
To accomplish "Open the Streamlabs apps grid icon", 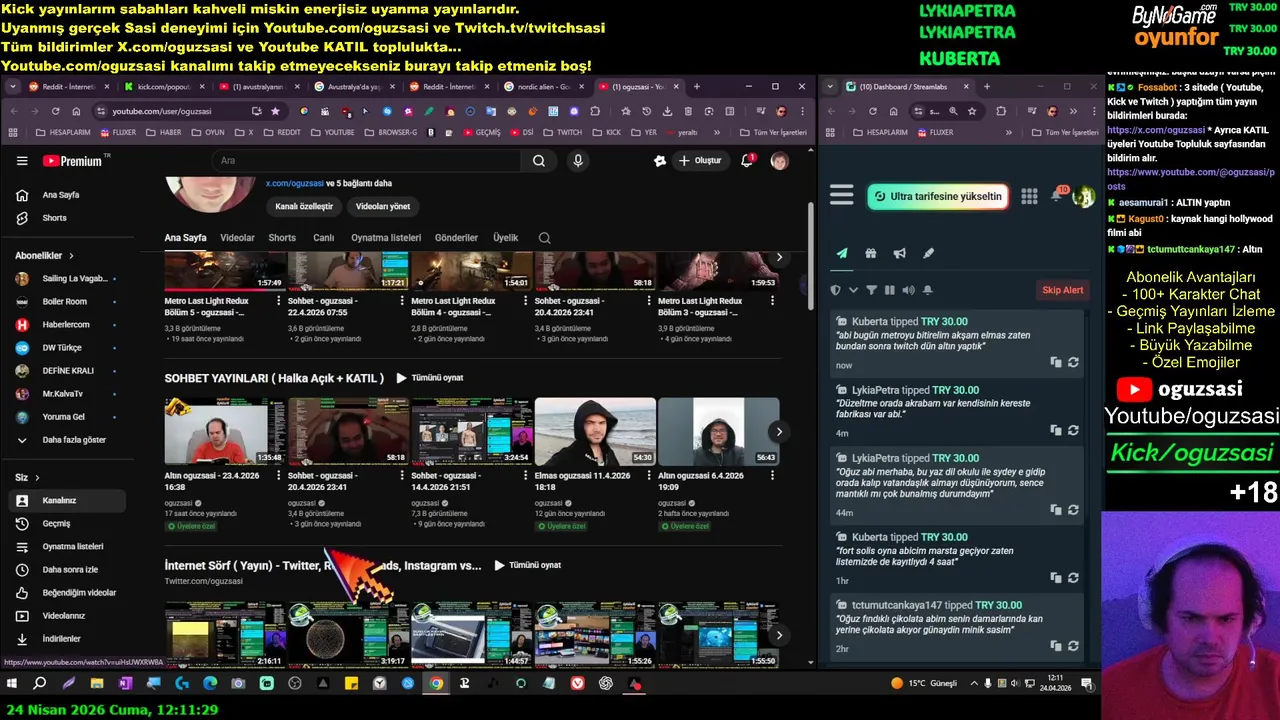I will (x=1029, y=196).
